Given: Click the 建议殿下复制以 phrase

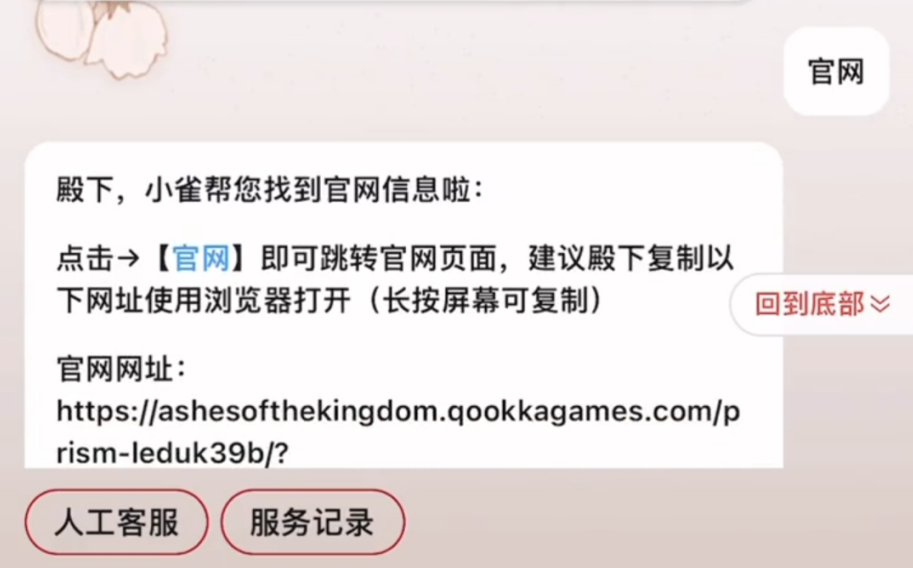Looking at the screenshot, I should [631, 258].
